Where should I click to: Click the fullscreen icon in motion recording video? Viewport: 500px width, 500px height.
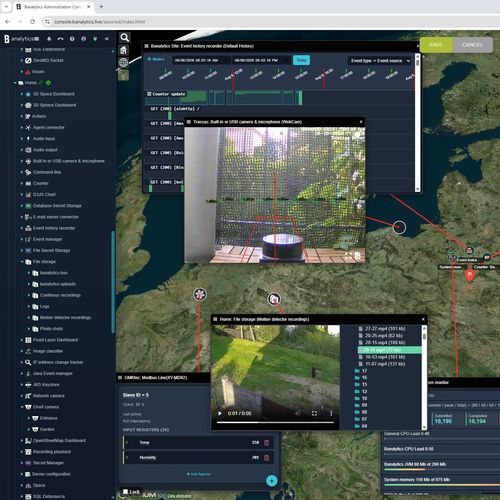point(314,413)
